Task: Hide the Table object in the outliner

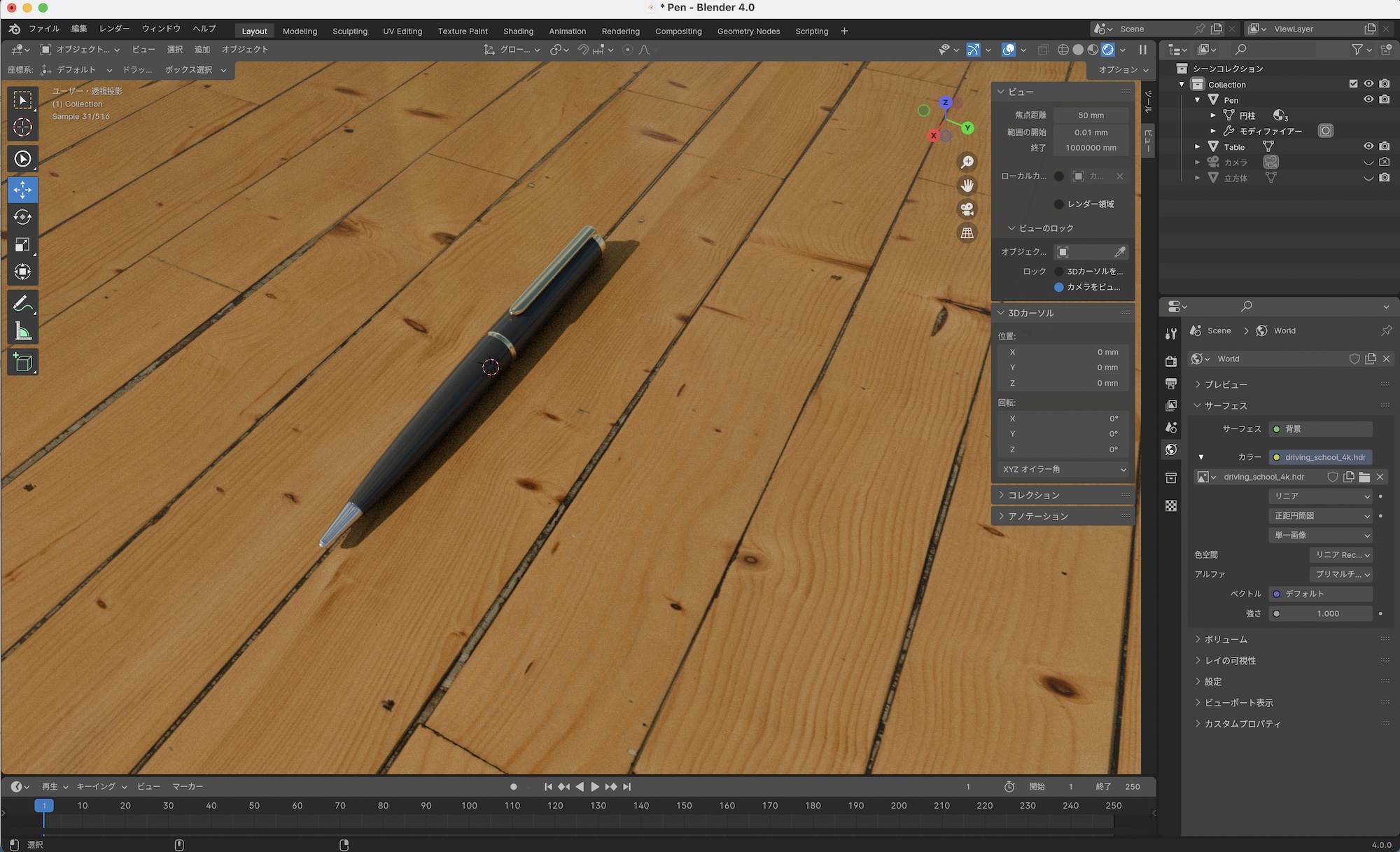Action: pos(1368,146)
